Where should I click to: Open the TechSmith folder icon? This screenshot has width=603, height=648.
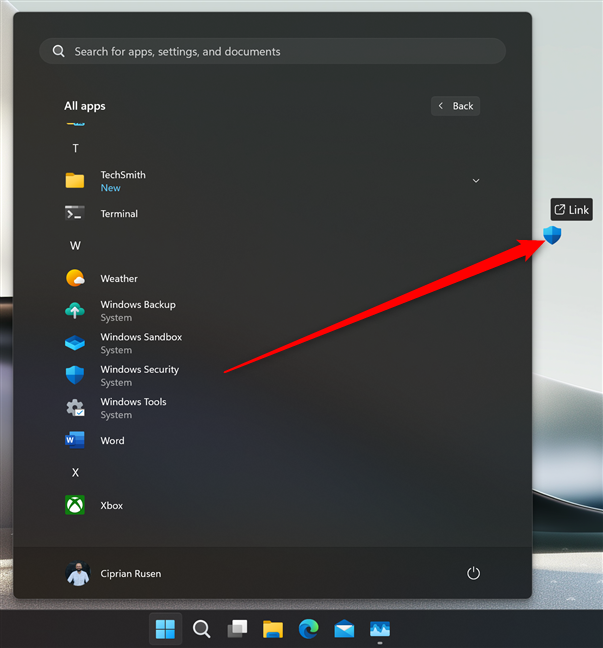(x=75, y=181)
